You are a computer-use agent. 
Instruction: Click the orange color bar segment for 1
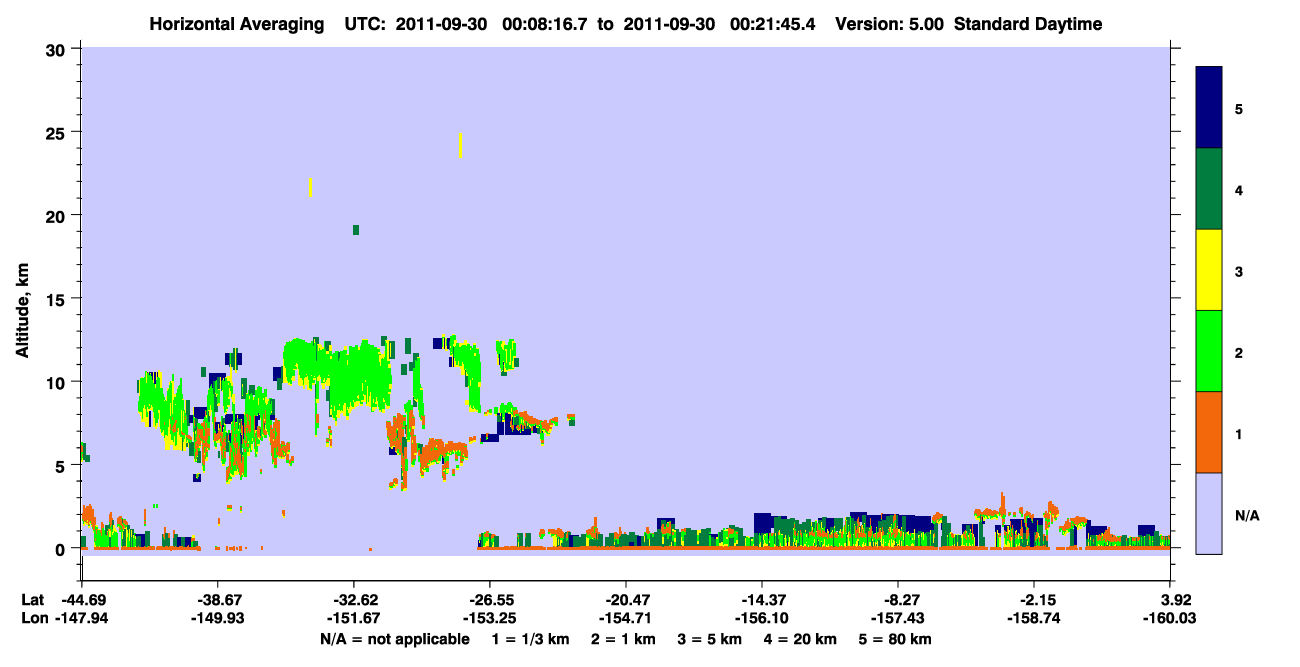1209,432
